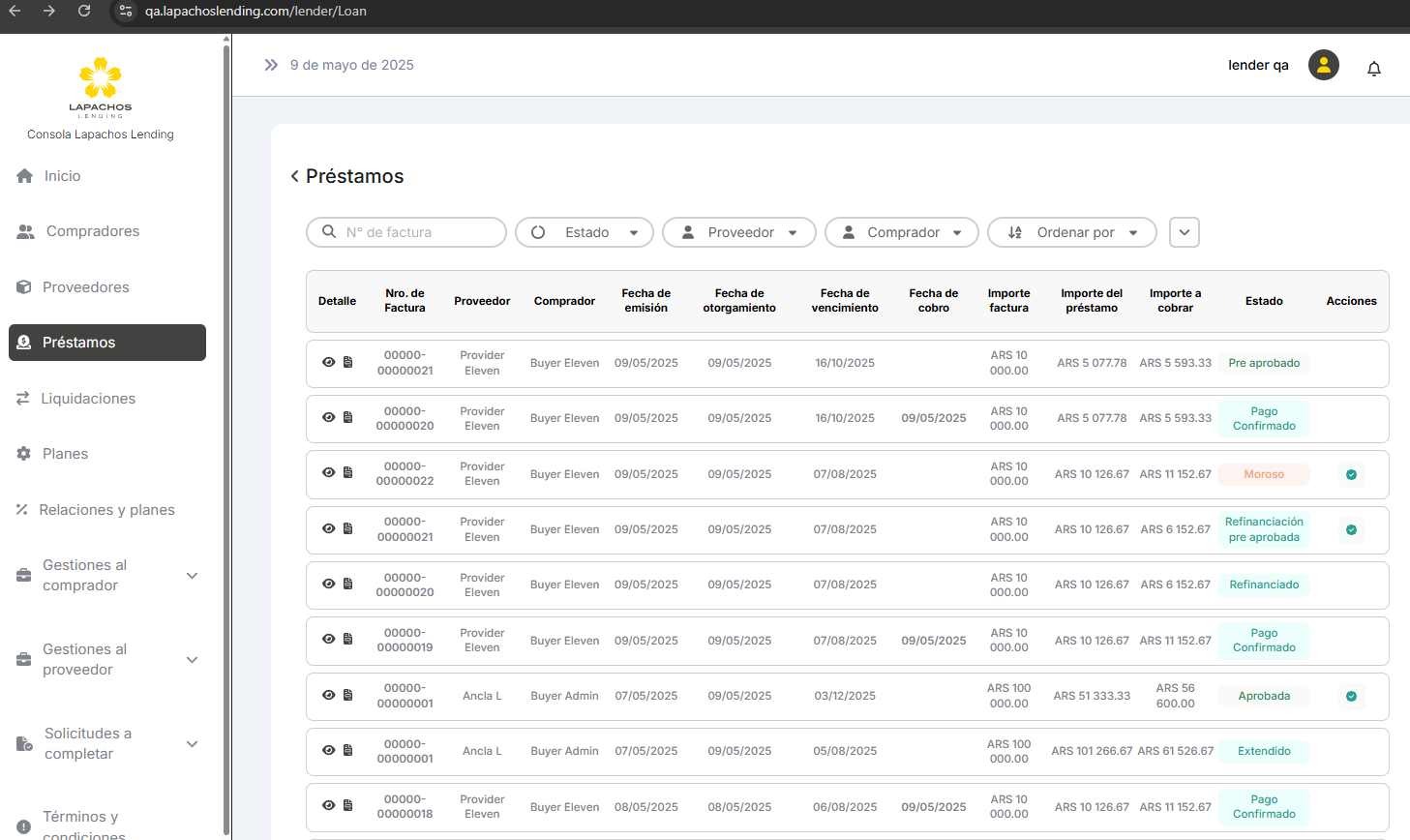The image size is (1410, 840).
Task: Go to Liquidaciones in sidebar
Action: coord(87,399)
